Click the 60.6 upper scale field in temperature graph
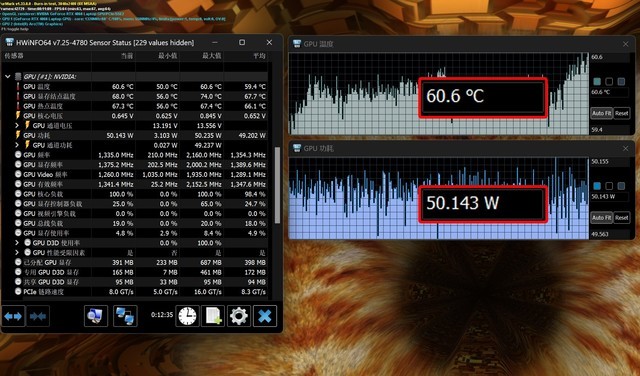Image resolution: width=640 pixels, height=376 pixels. click(x=610, y=57)
